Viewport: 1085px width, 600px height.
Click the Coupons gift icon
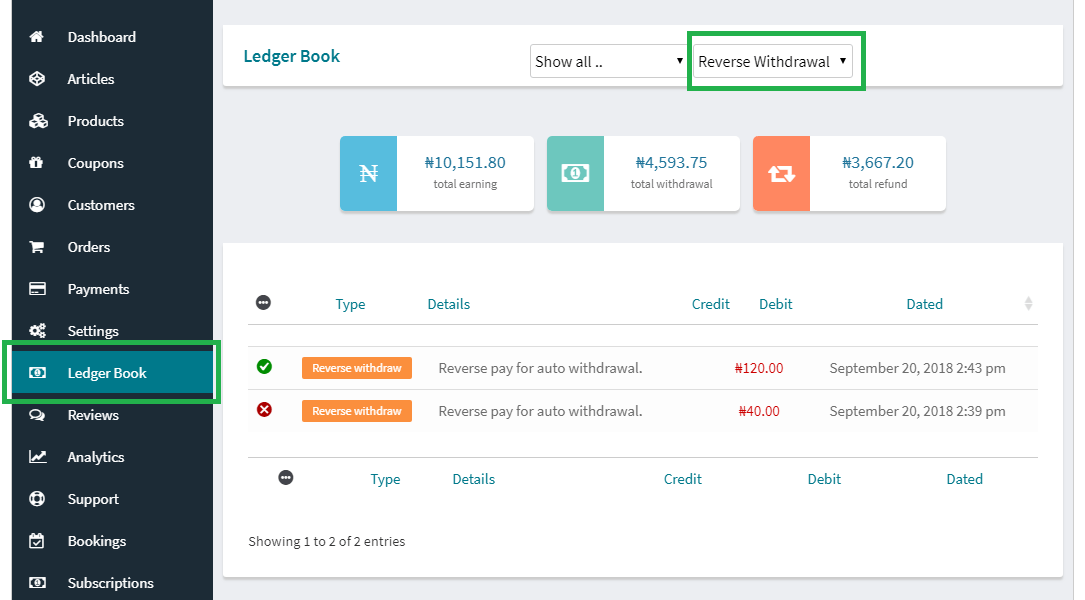pos(36,163)
